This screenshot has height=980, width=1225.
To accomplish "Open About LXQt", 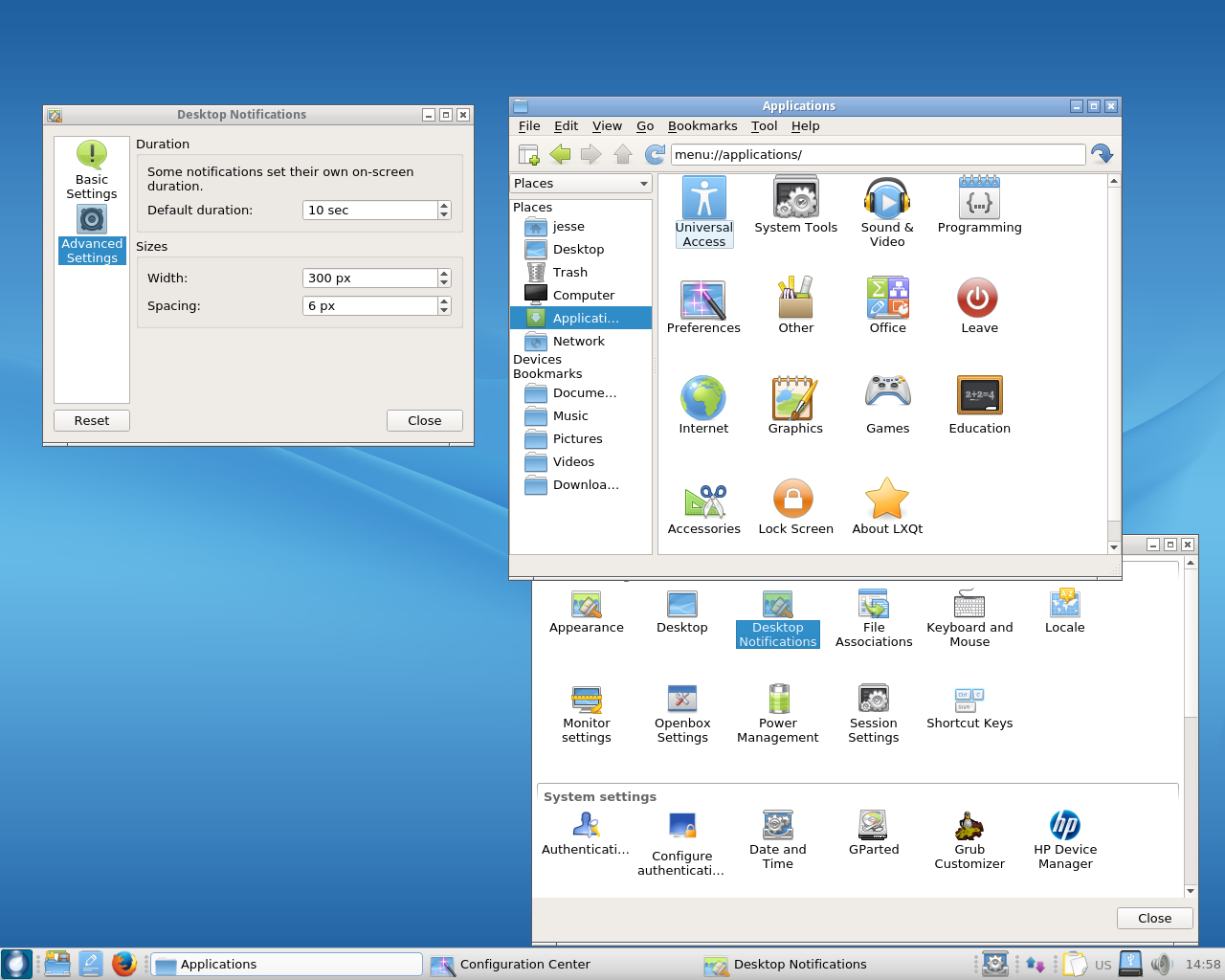I will [x=887, y=507].
